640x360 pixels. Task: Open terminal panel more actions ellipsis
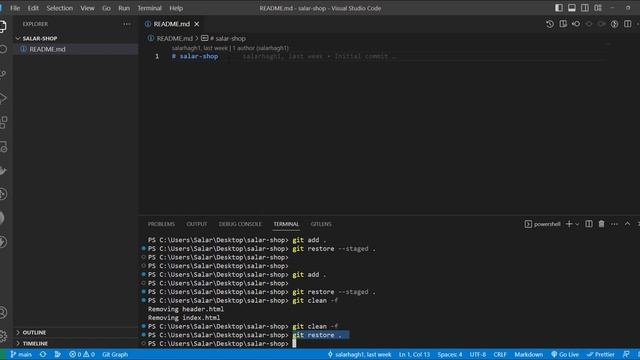click(614, 224)
